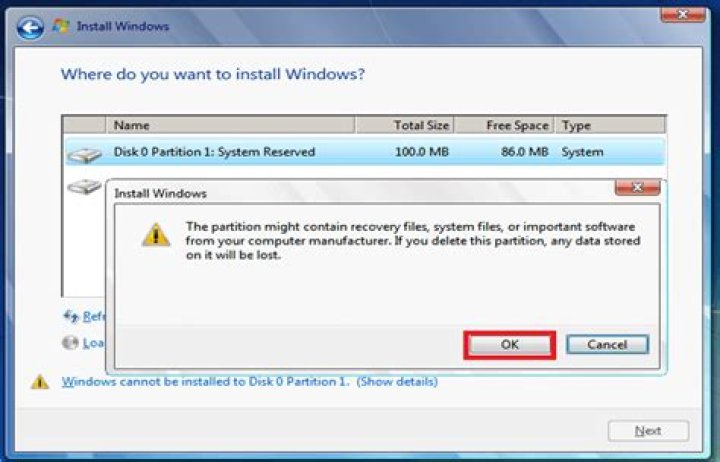Image resolution: width=720 pixels, height=462 pixels.
Task: Open Show details for the install error
Action: click(397, 382)
